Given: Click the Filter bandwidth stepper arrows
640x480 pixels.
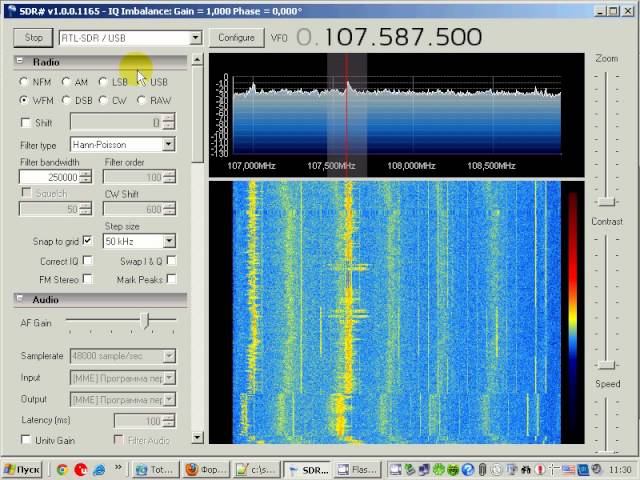Looking at the screenshot, I should coord(85,177).
